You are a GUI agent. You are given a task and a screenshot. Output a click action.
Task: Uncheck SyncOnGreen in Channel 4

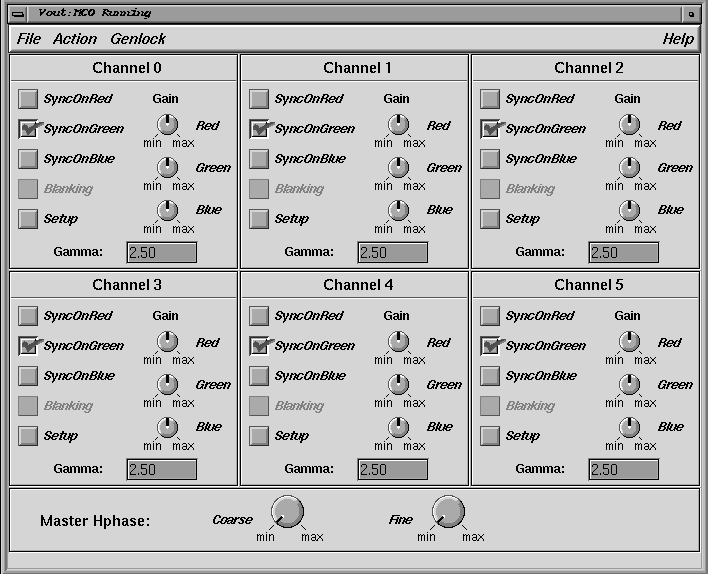point(259,346)
